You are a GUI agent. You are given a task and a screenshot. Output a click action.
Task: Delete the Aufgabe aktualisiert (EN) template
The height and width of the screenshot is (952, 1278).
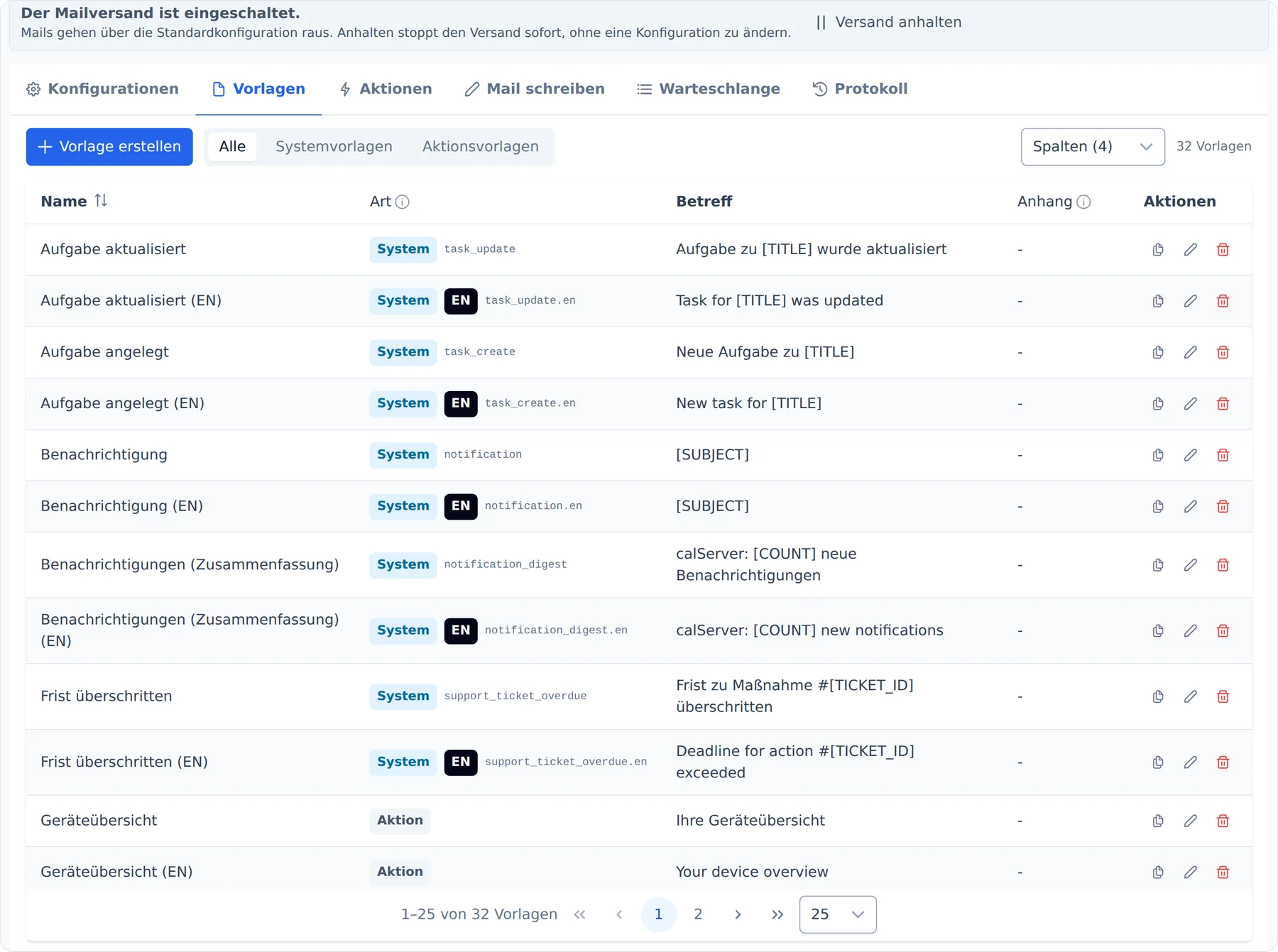[1223, 301]
